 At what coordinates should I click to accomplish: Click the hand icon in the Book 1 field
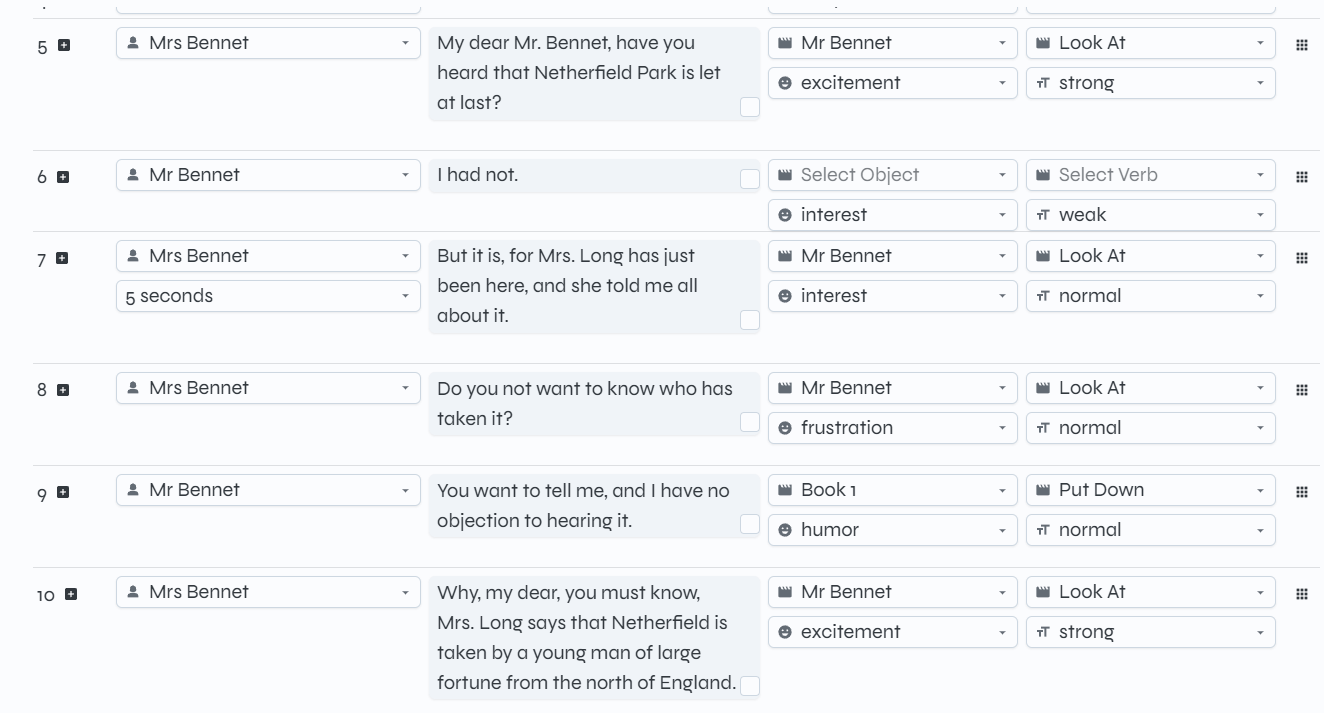786,490
